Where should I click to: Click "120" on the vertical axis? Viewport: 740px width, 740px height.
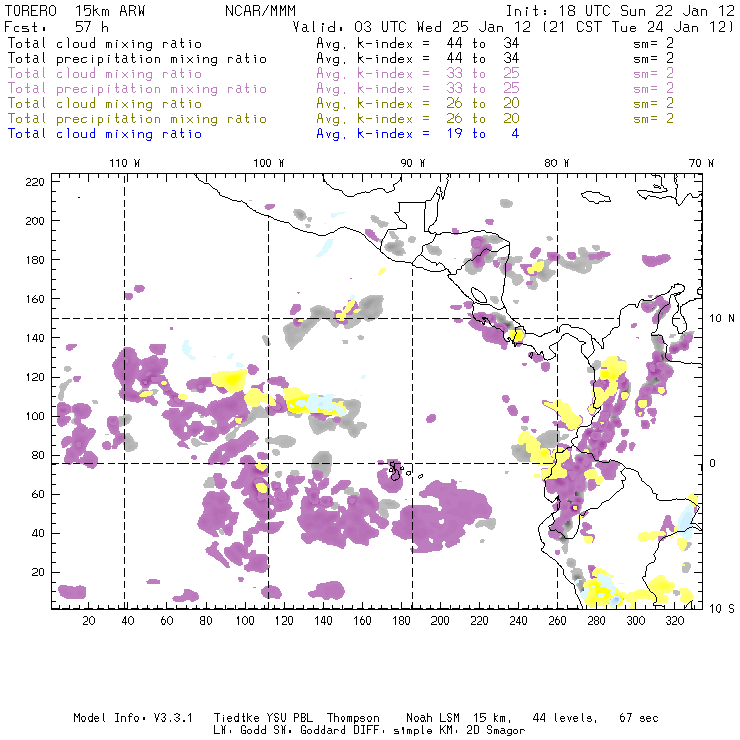[x=35, y=377]
